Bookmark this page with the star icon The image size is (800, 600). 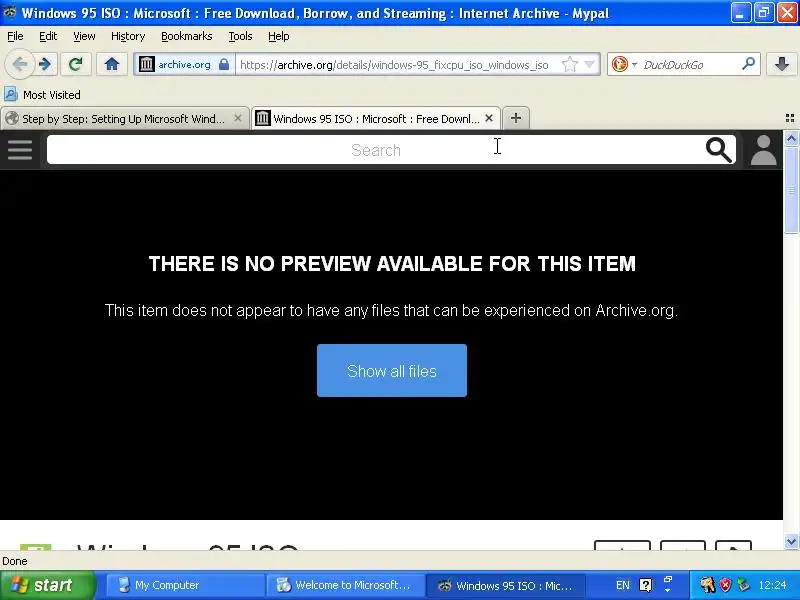(x=569, y=64)
